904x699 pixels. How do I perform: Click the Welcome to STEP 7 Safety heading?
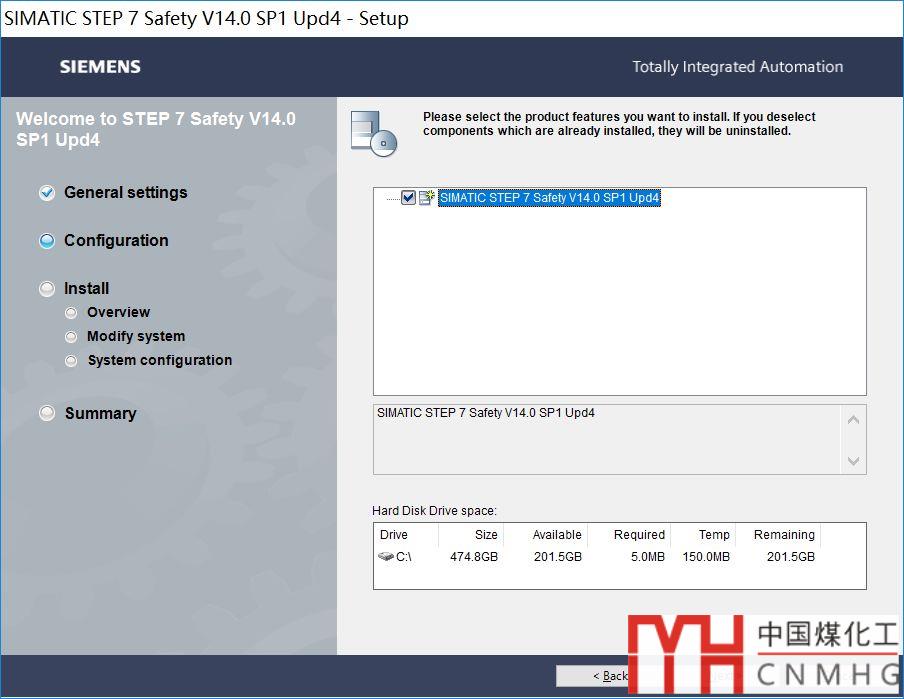point(156,129)
